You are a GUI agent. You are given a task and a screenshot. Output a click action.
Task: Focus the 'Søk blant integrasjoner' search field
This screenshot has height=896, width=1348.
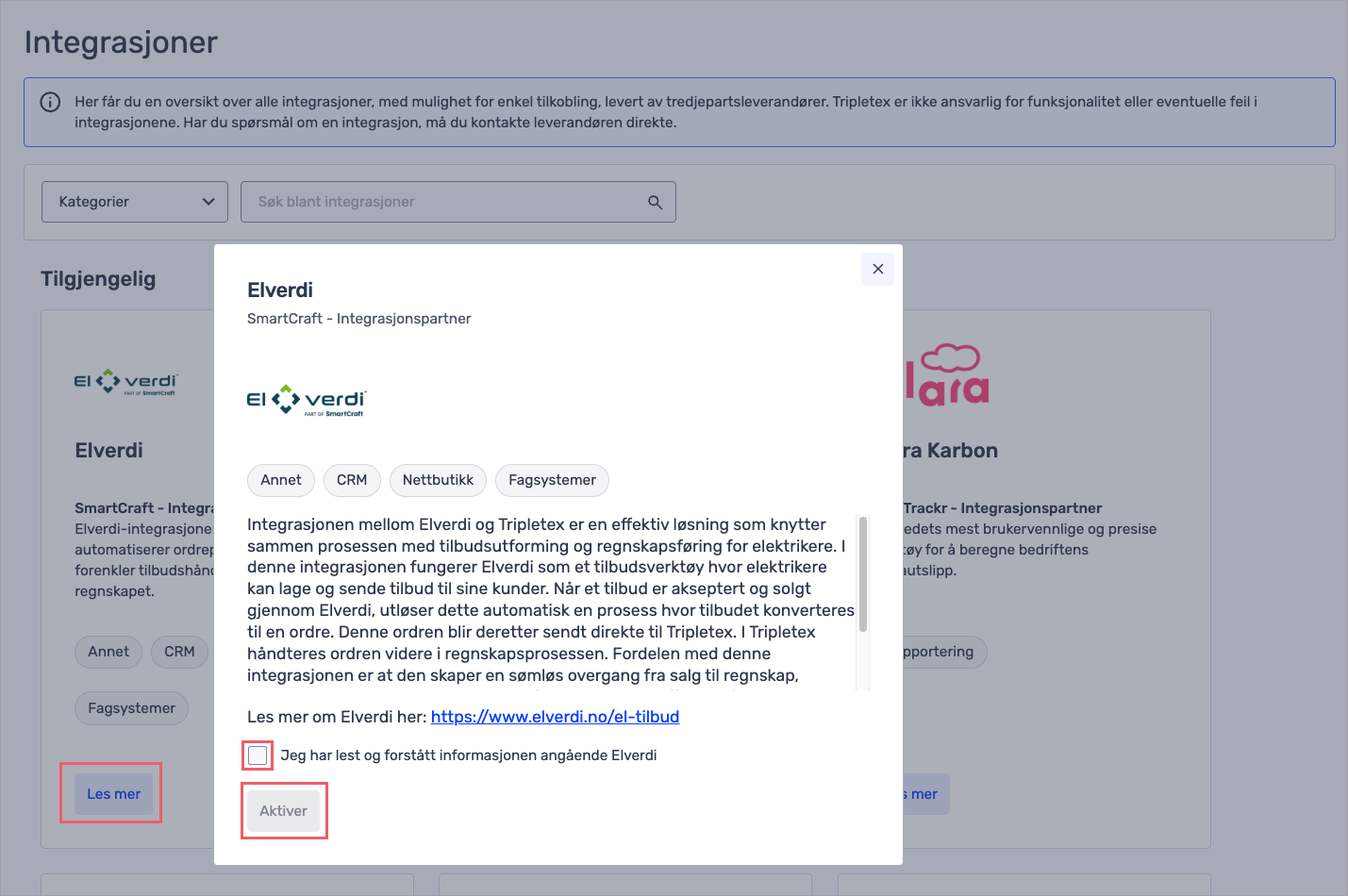[x=448, y=202]
